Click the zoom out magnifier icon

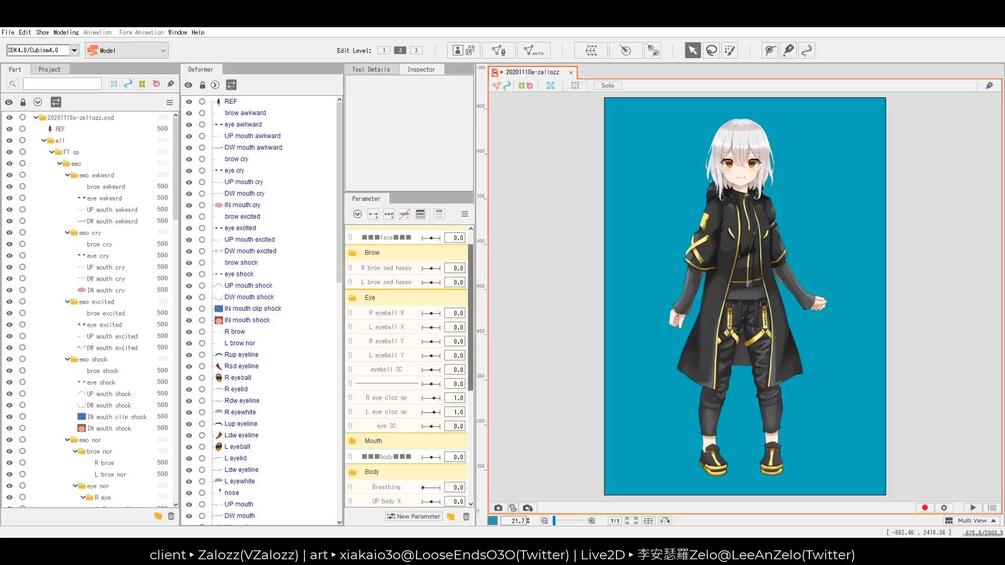tap(544, 521)
